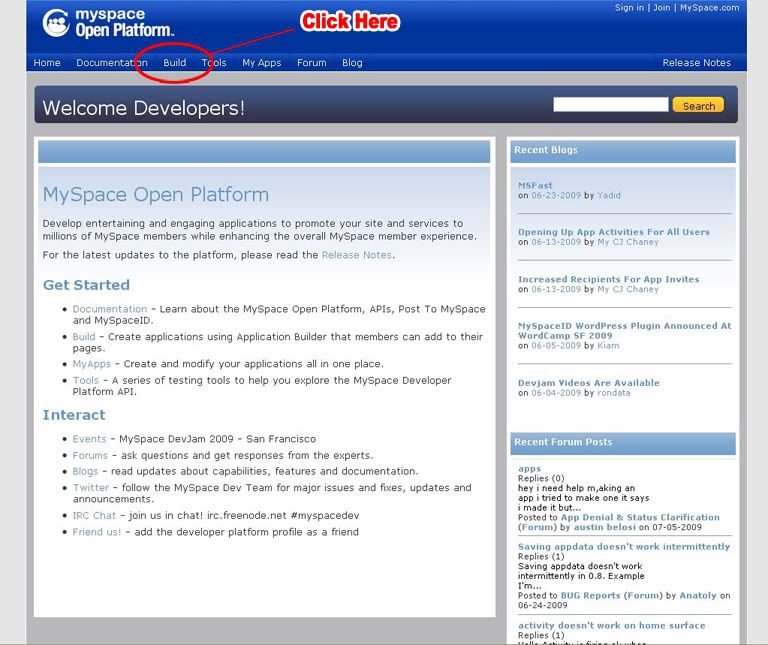Screen dimensions: 768x645
Task: Click the MySpace Open Platform logo
Action: 108,23
